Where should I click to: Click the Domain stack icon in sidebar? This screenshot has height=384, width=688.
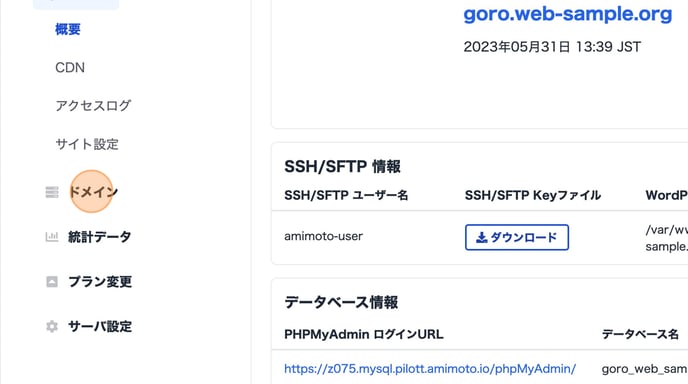[x=52, y=192]
